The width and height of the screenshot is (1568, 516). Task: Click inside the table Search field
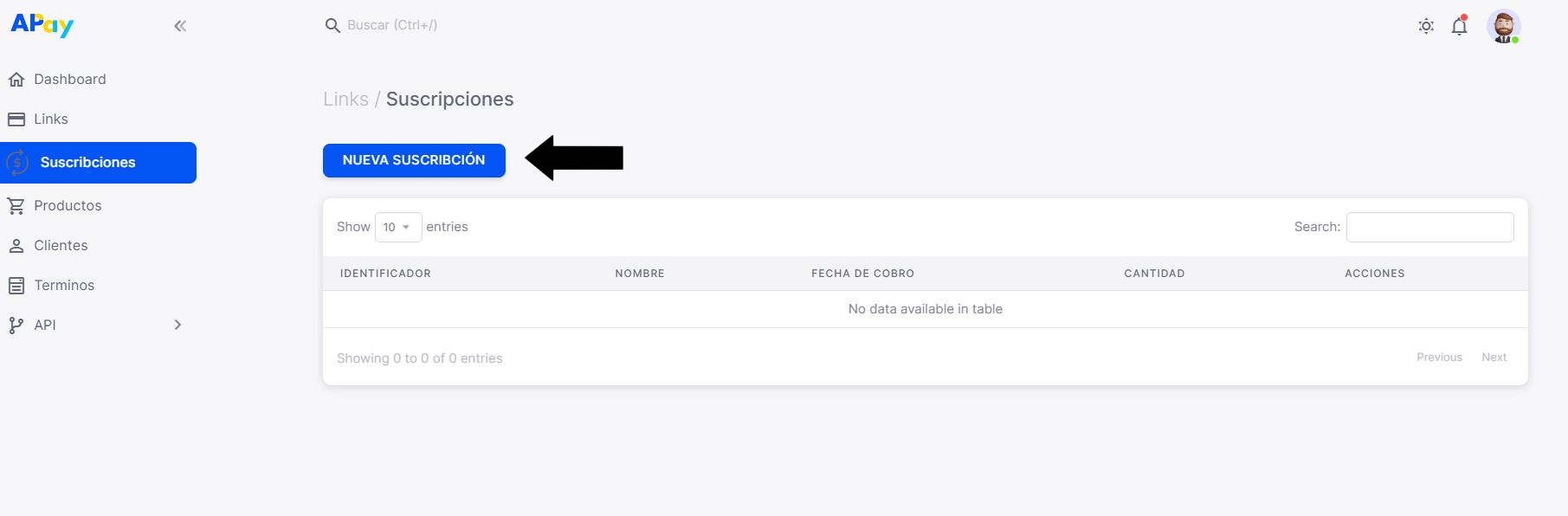tap(1429, 226)
